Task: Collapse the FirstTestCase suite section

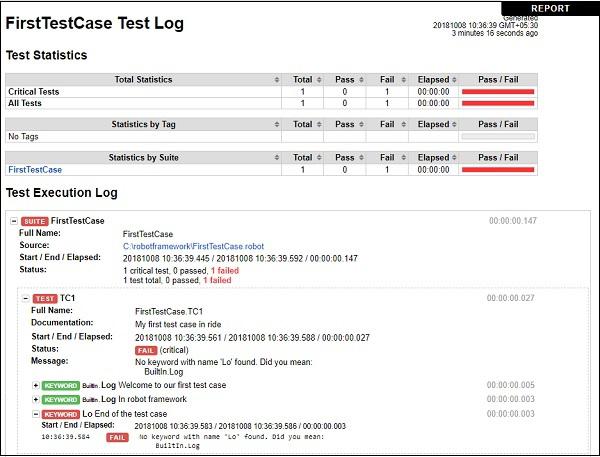Action: pos(14,221)
